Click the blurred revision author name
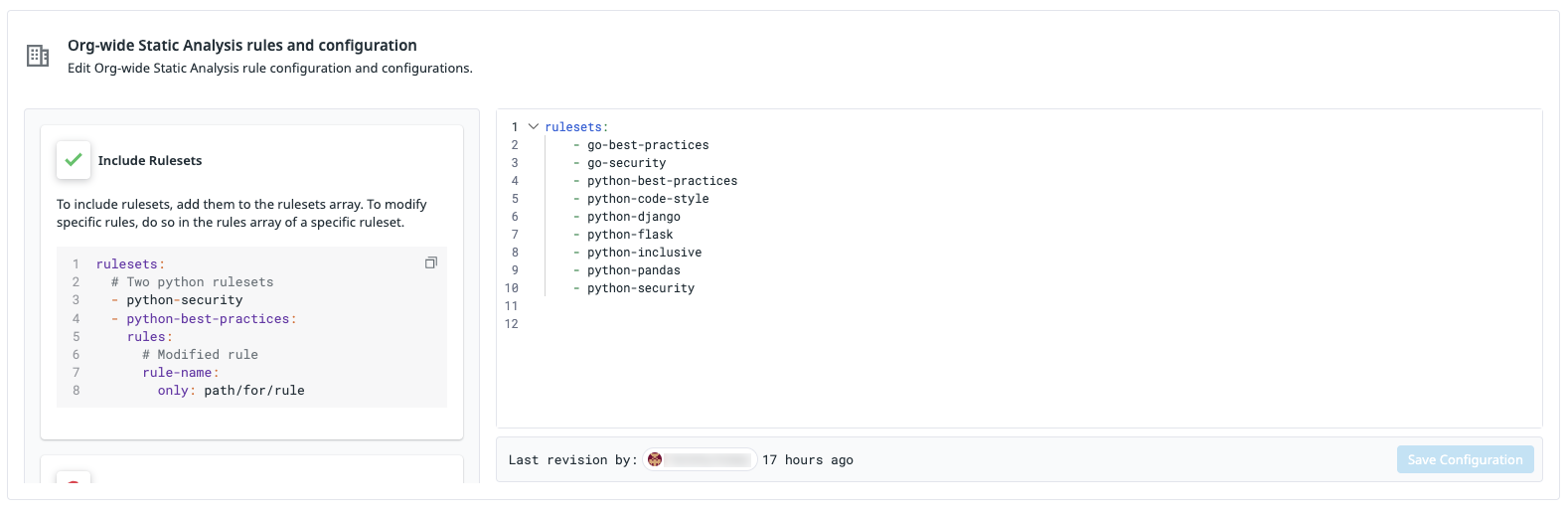The height and width of the screenshot is (514, 1568). pyautogui.click(x=707, y=459)
